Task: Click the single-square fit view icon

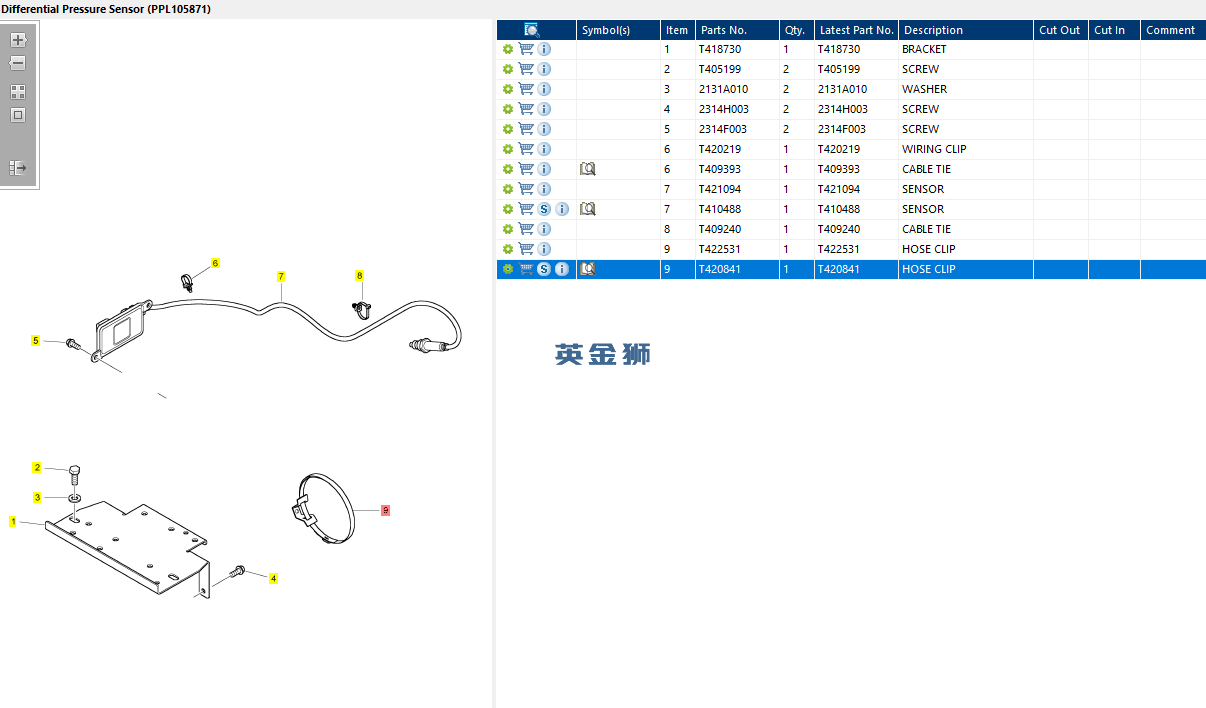Action: tap(18, 115)
